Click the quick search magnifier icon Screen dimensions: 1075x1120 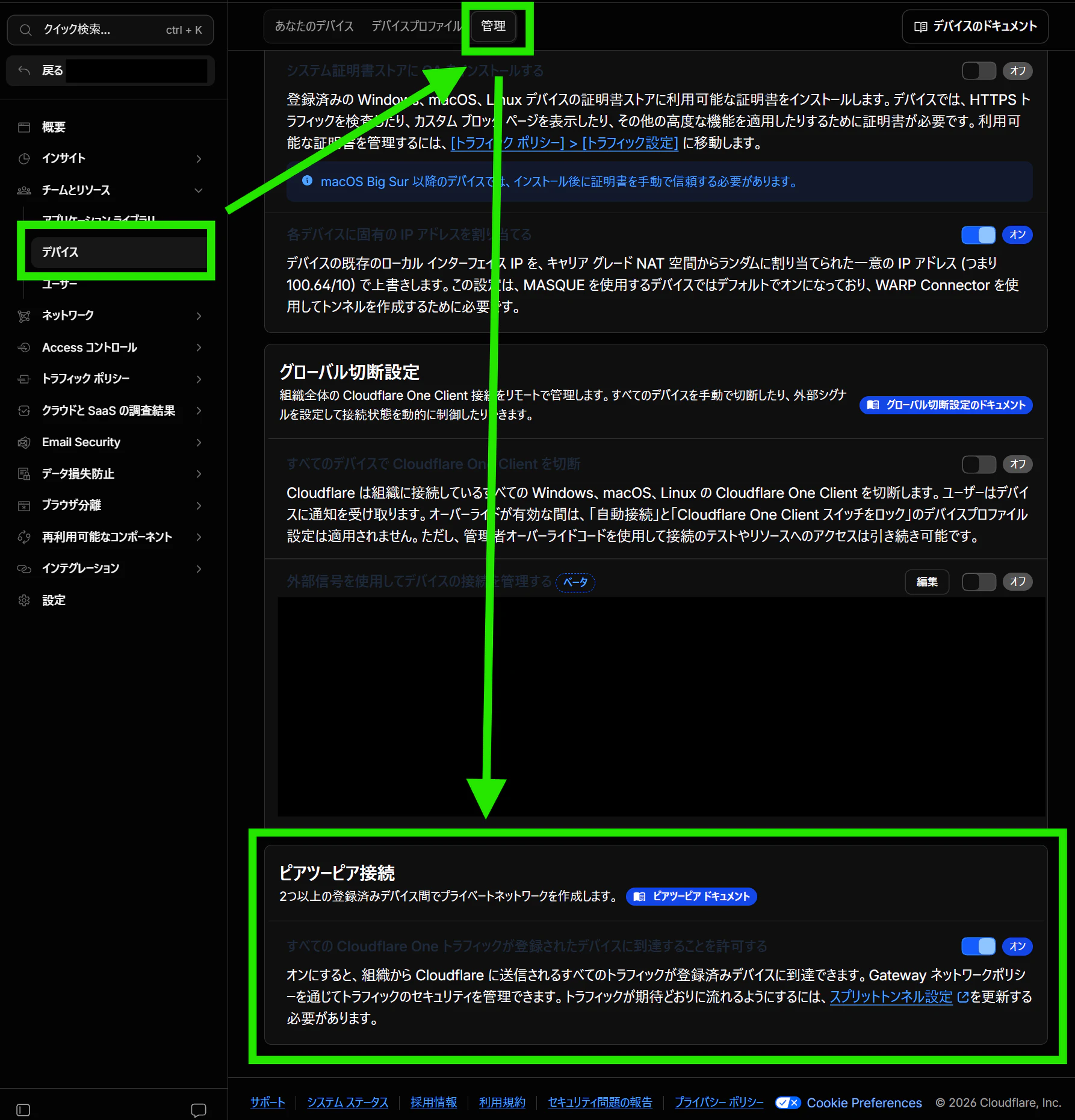25,30
